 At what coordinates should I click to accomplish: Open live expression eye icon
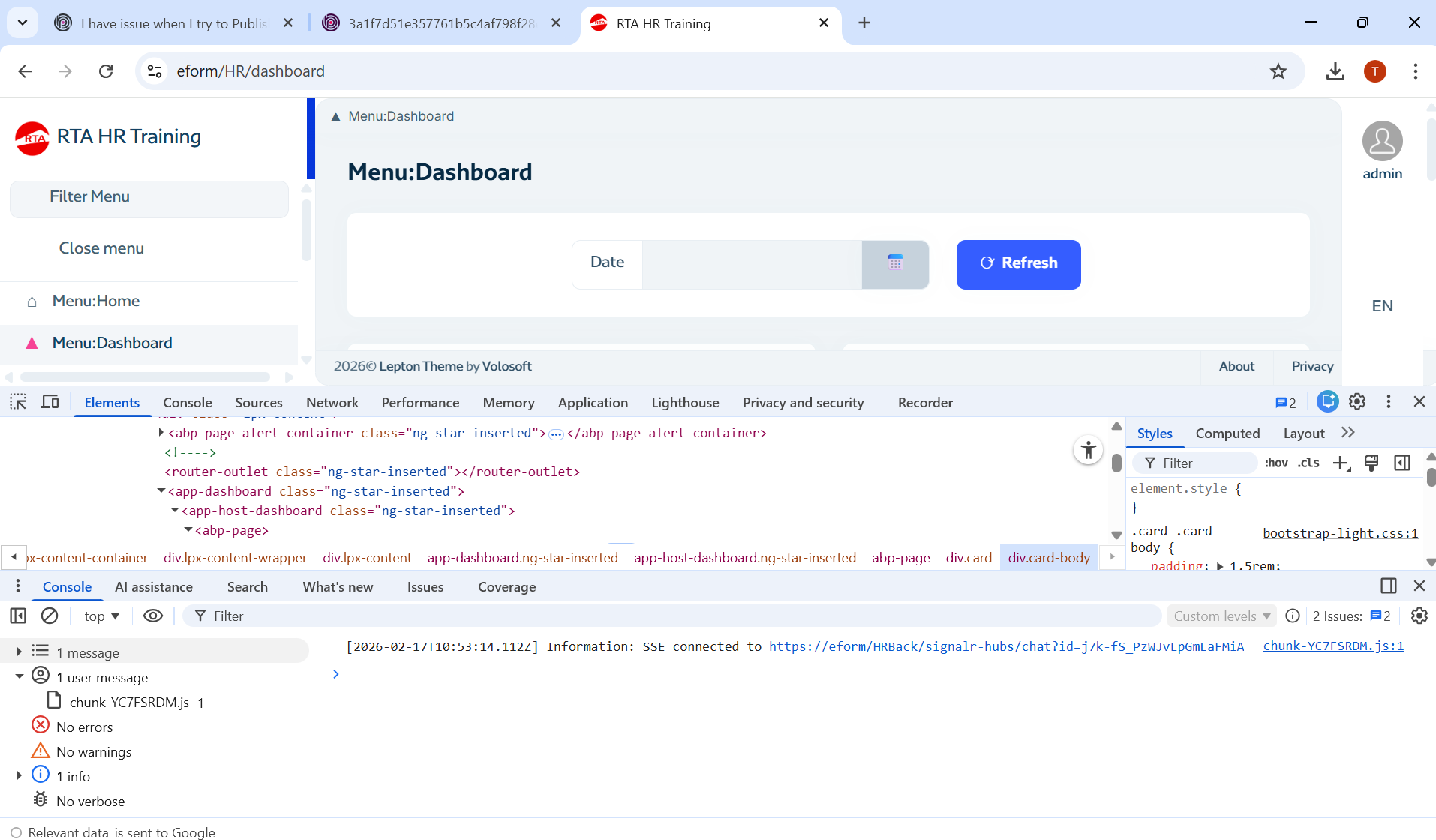(x=153, y=616)
